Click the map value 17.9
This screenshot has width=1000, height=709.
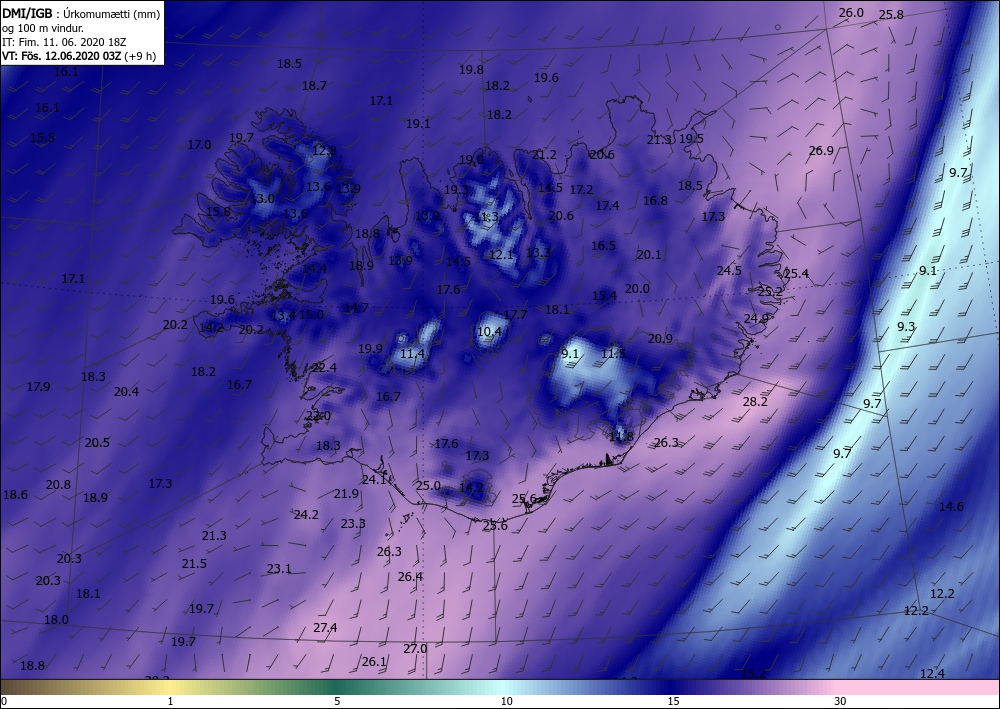pos(38,387)
